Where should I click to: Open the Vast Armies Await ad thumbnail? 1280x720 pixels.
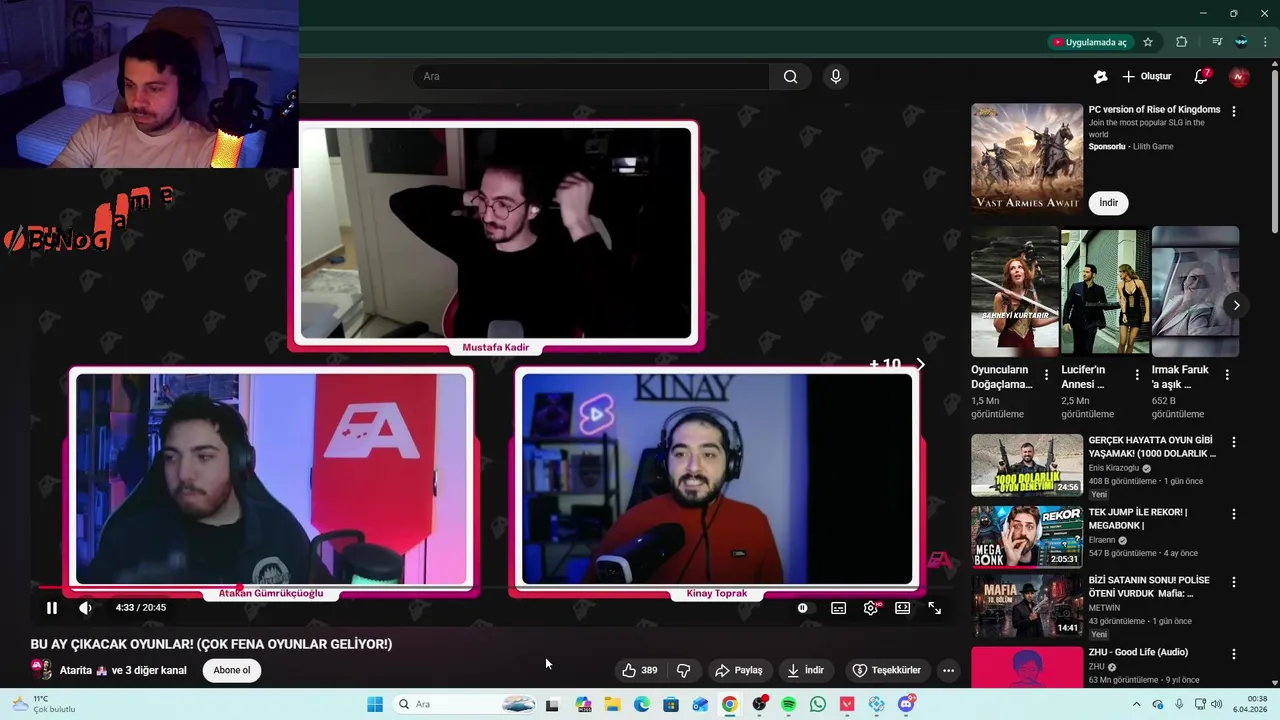click(x=1027, y=158)
